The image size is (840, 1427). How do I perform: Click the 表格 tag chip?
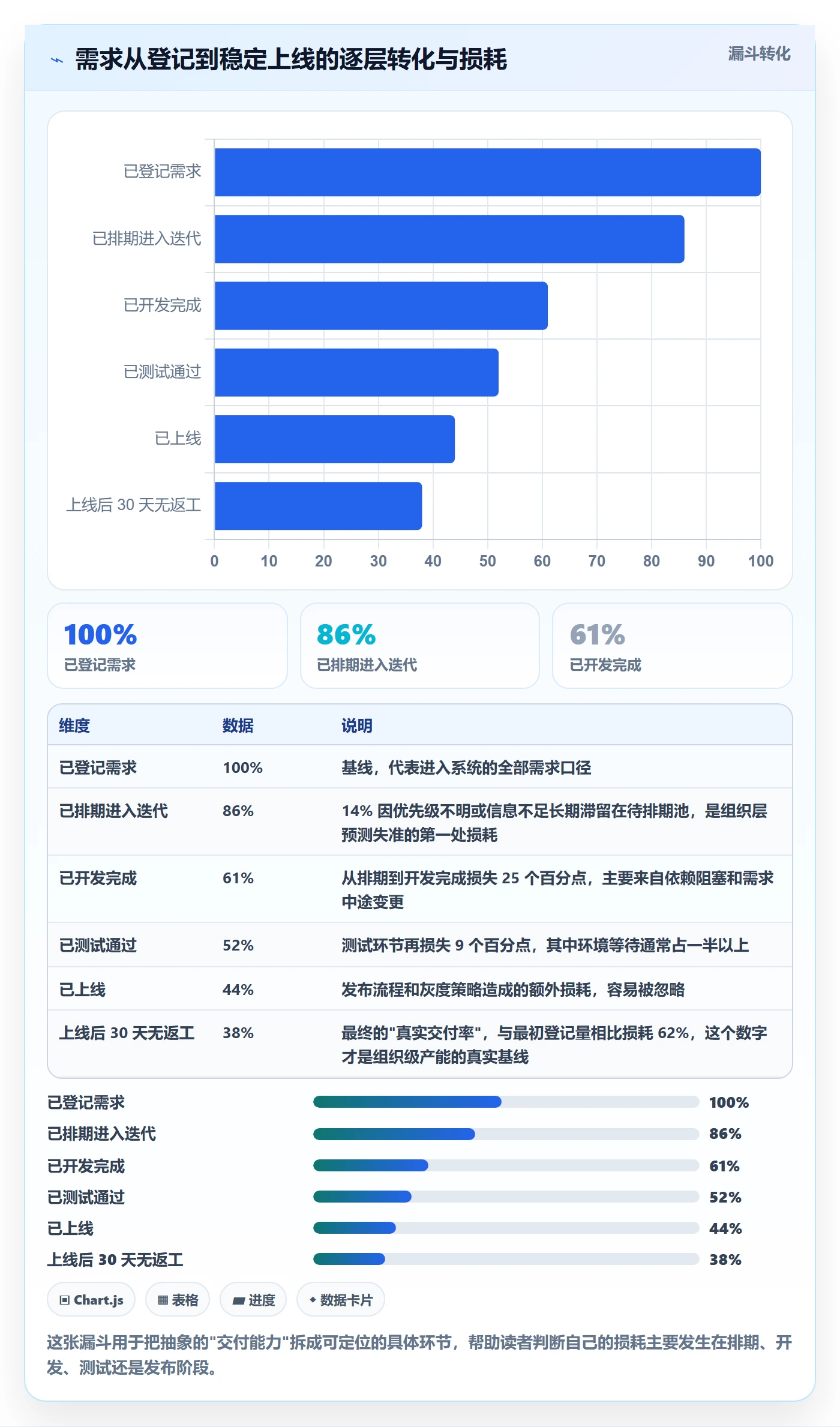tap(178, 1300)
